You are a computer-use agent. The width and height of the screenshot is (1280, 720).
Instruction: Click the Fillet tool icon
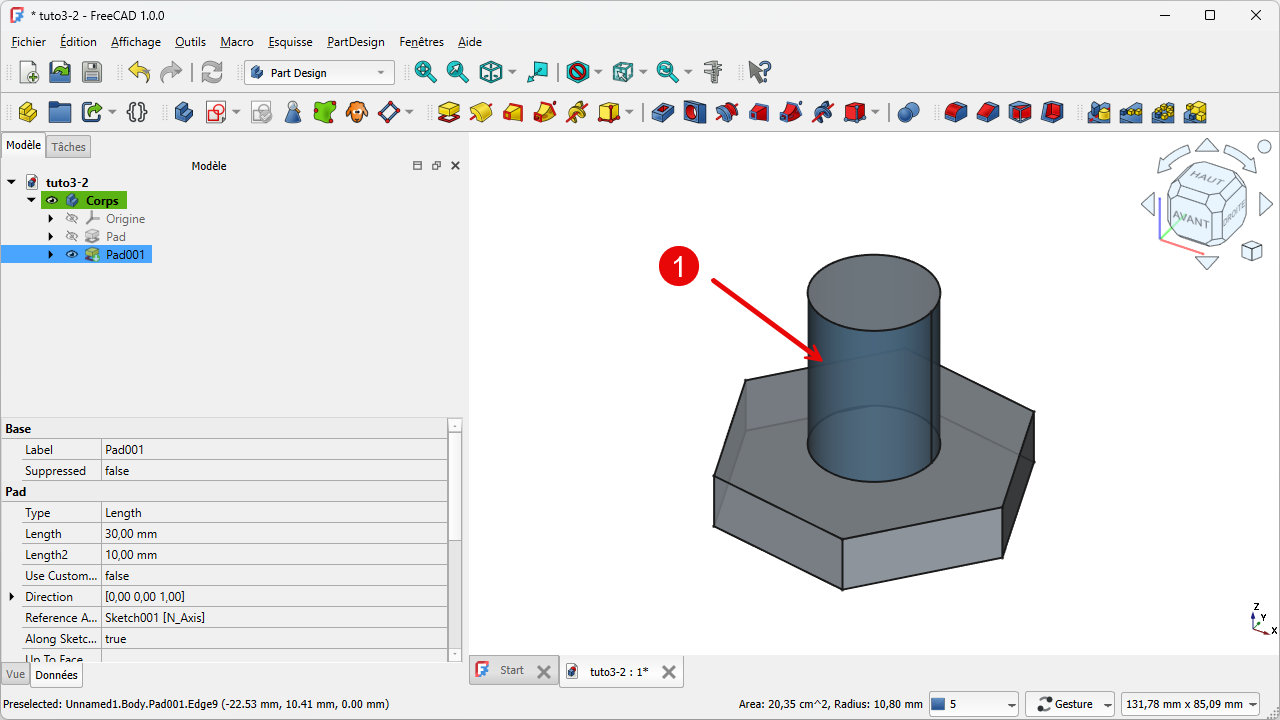pyautogui.click(x=956, y=112)
